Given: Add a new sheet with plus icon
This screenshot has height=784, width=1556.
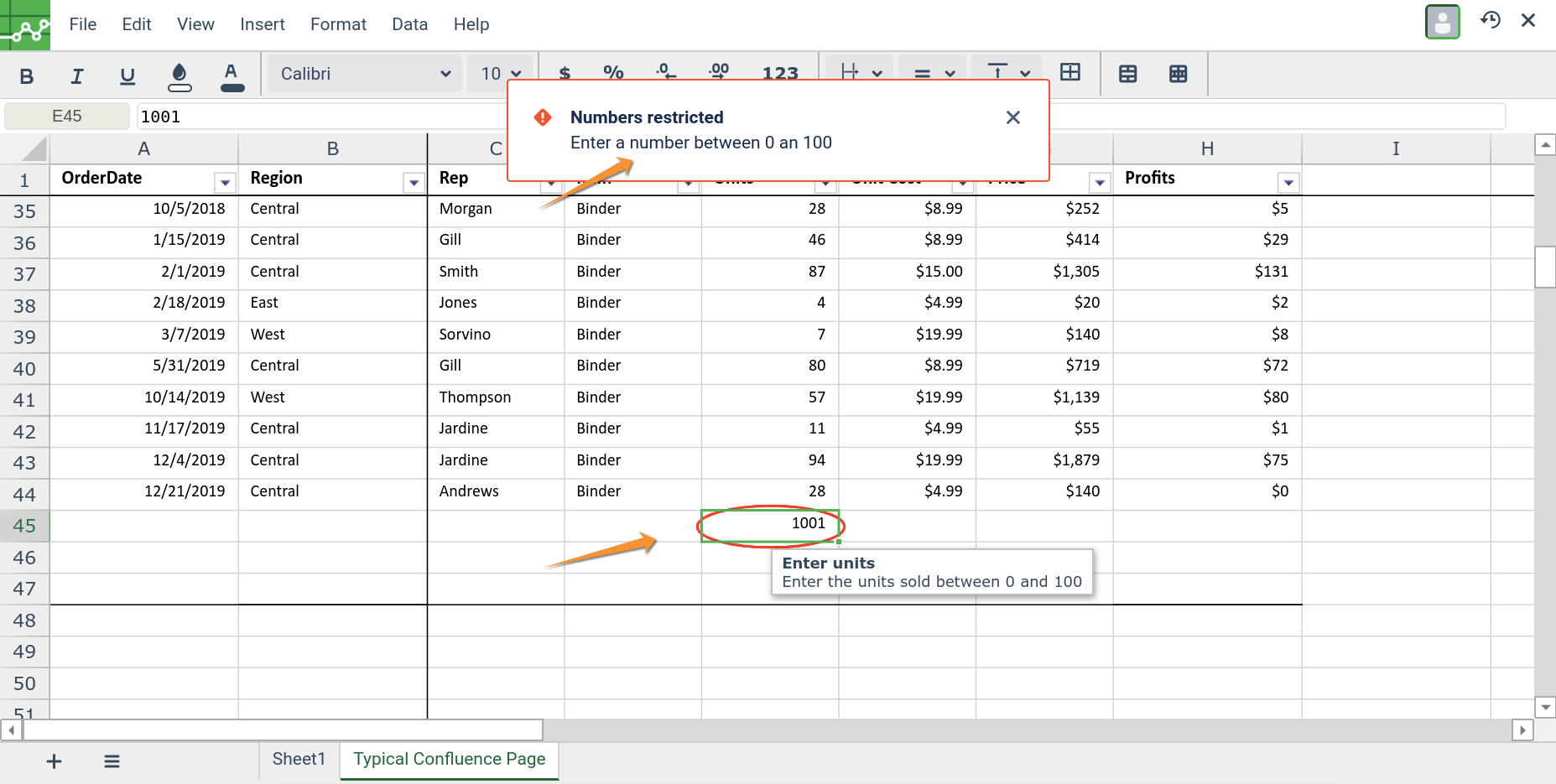Looking at the screenshot, I should (x=54, y=761).
